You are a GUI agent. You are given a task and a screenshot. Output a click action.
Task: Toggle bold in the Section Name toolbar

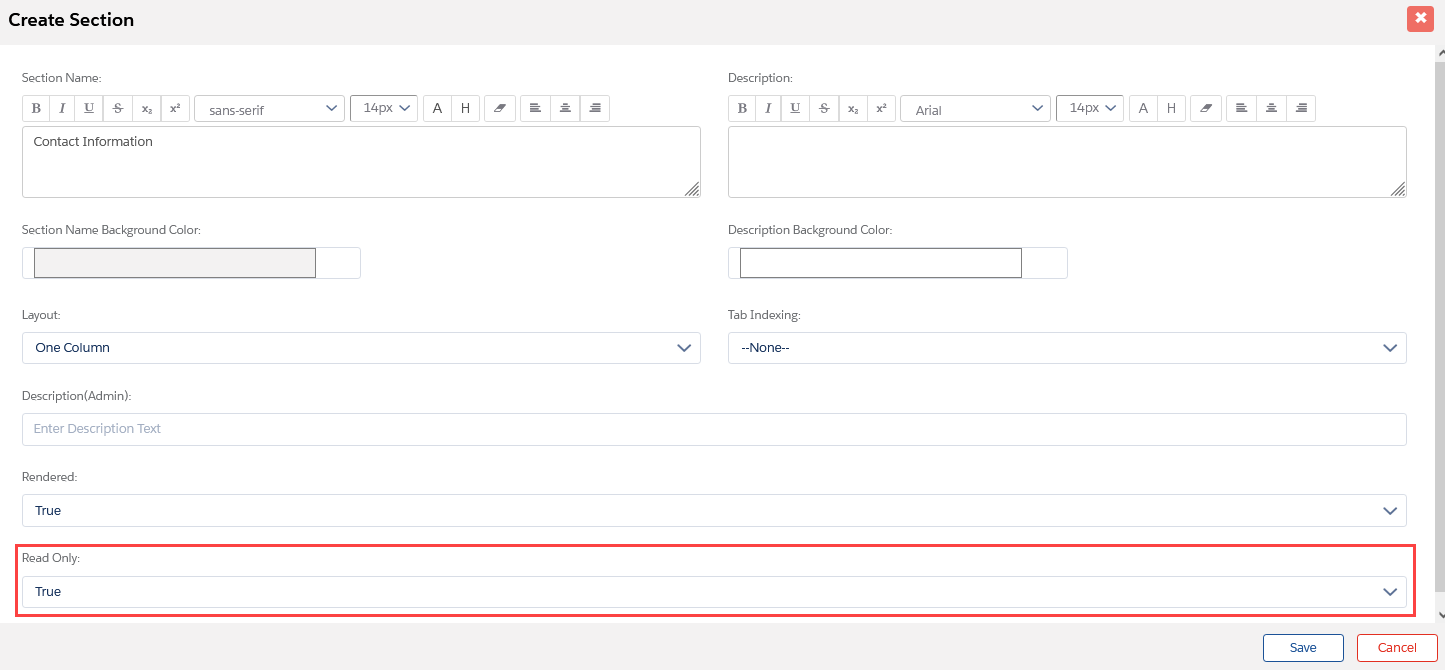tap(36, 108)
